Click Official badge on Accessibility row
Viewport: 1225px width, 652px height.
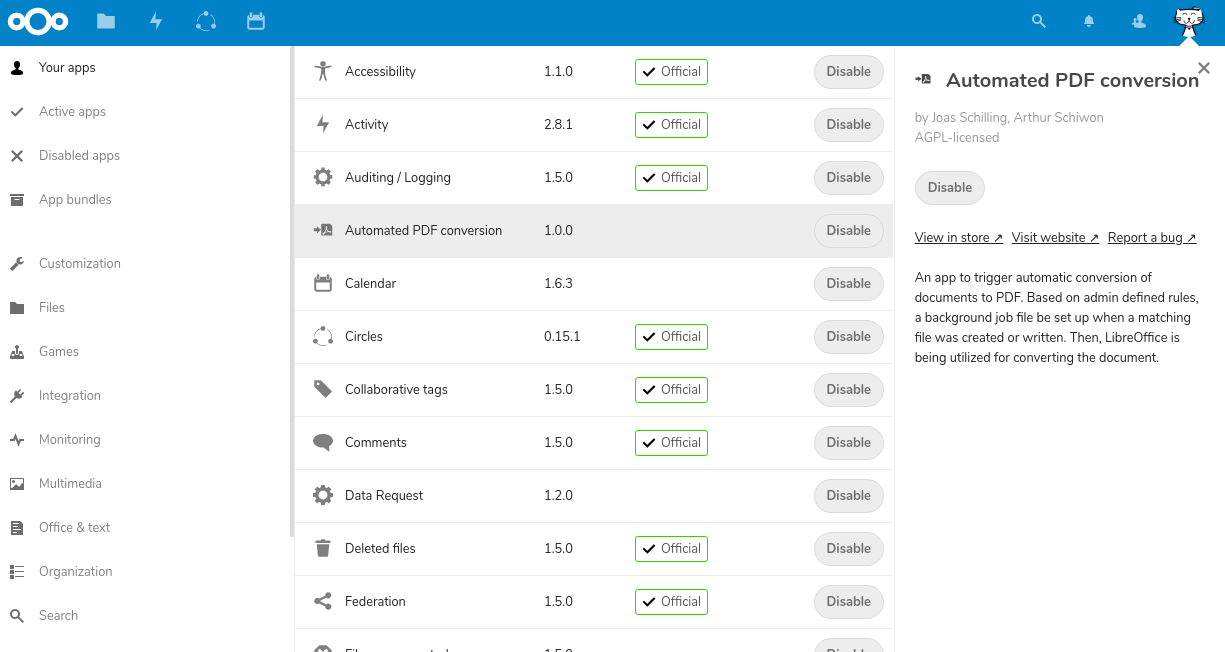click(x=671, y=71)
